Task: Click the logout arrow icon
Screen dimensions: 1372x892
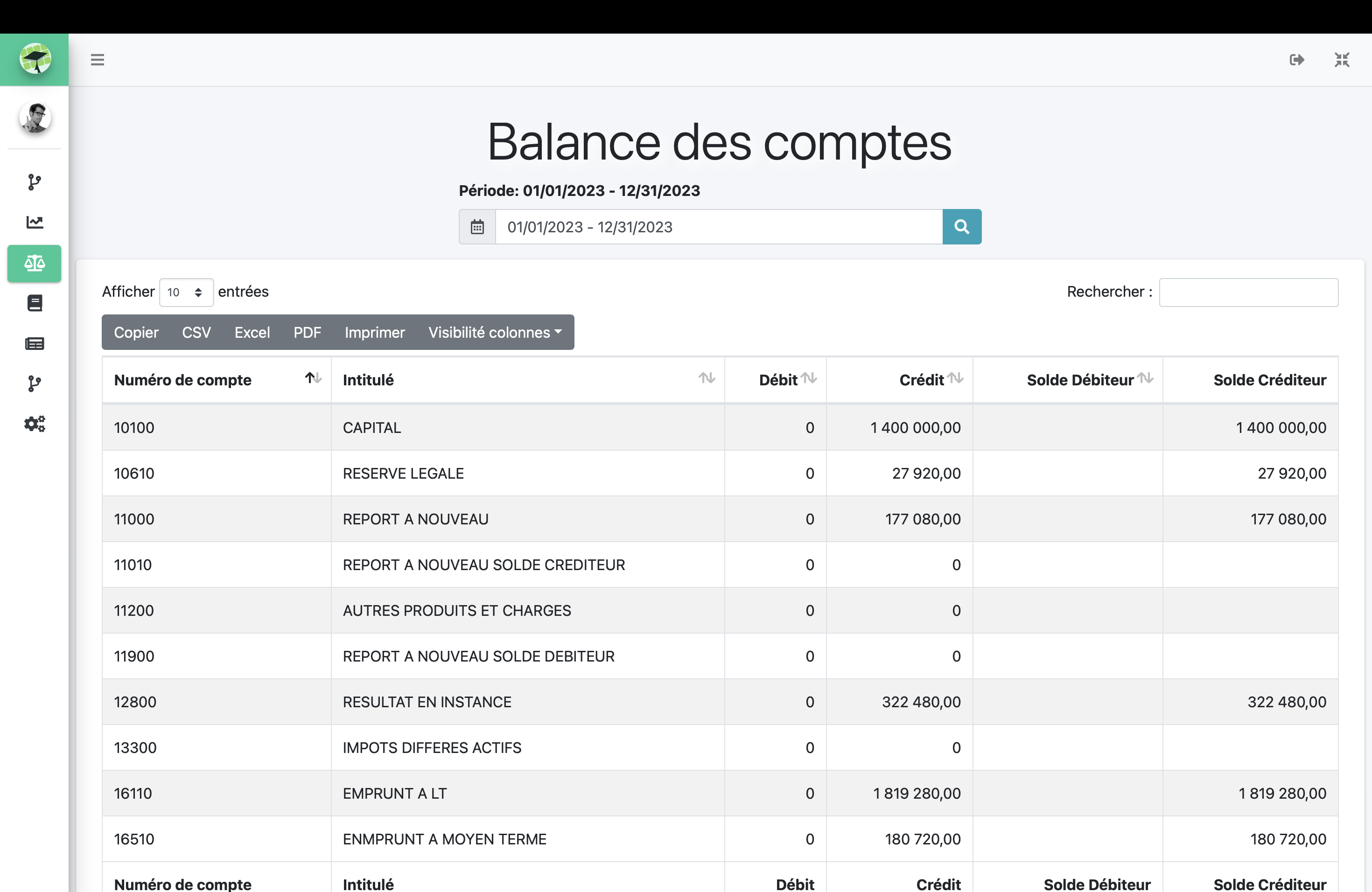Action: 1296,60
